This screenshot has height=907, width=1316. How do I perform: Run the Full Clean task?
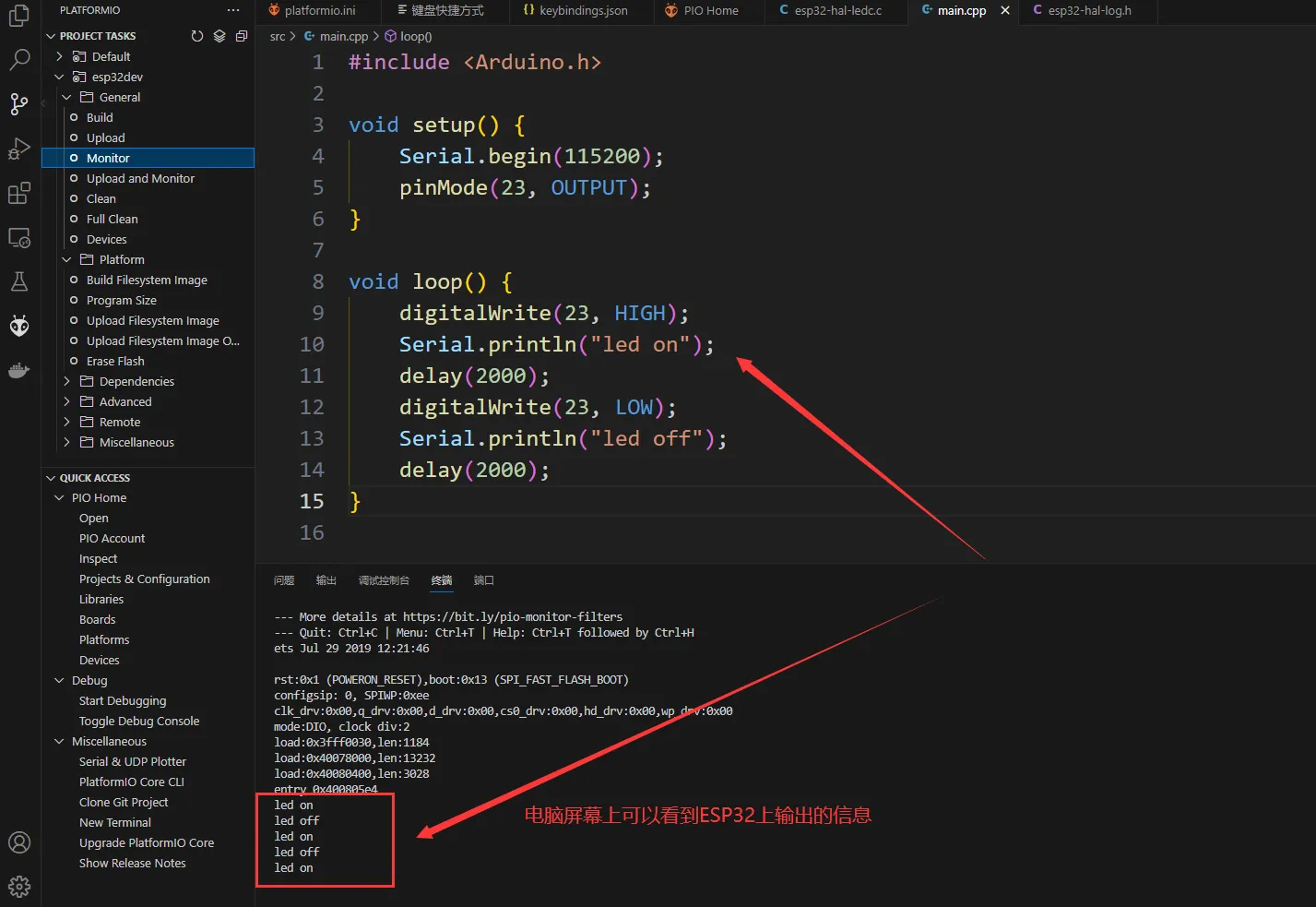point(112,219)
